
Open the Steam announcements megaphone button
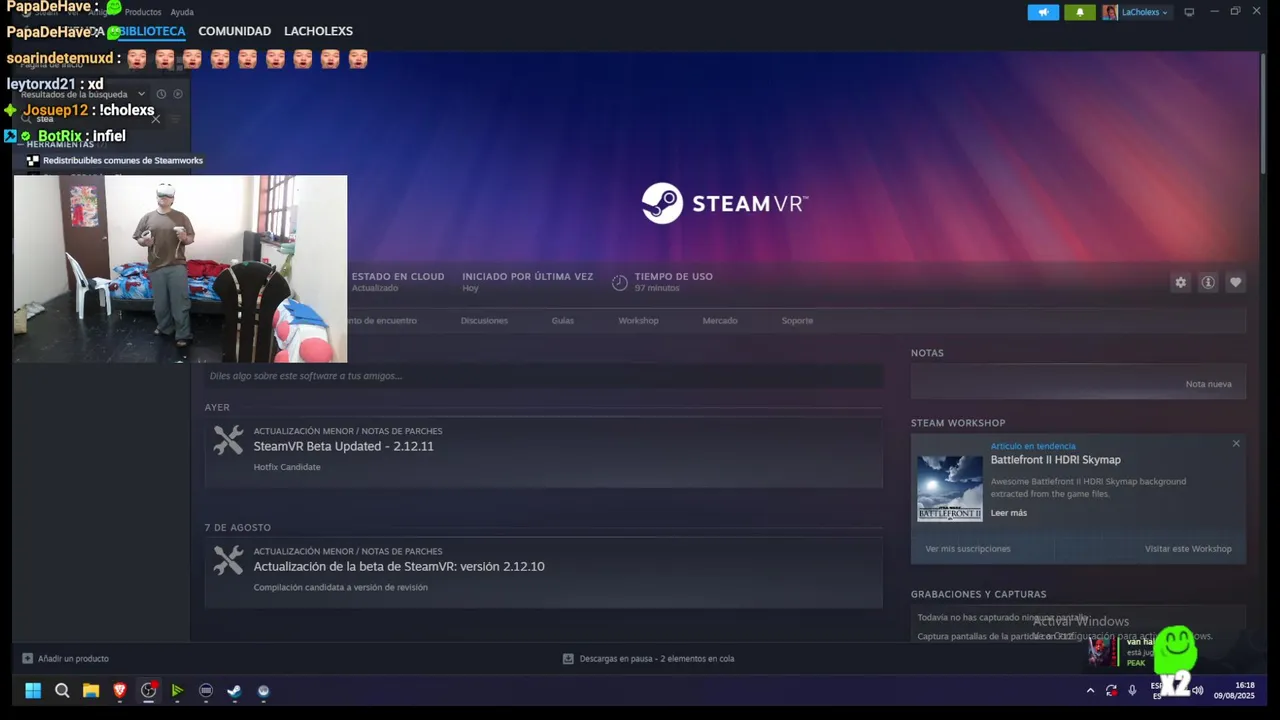coord(1043,12)
